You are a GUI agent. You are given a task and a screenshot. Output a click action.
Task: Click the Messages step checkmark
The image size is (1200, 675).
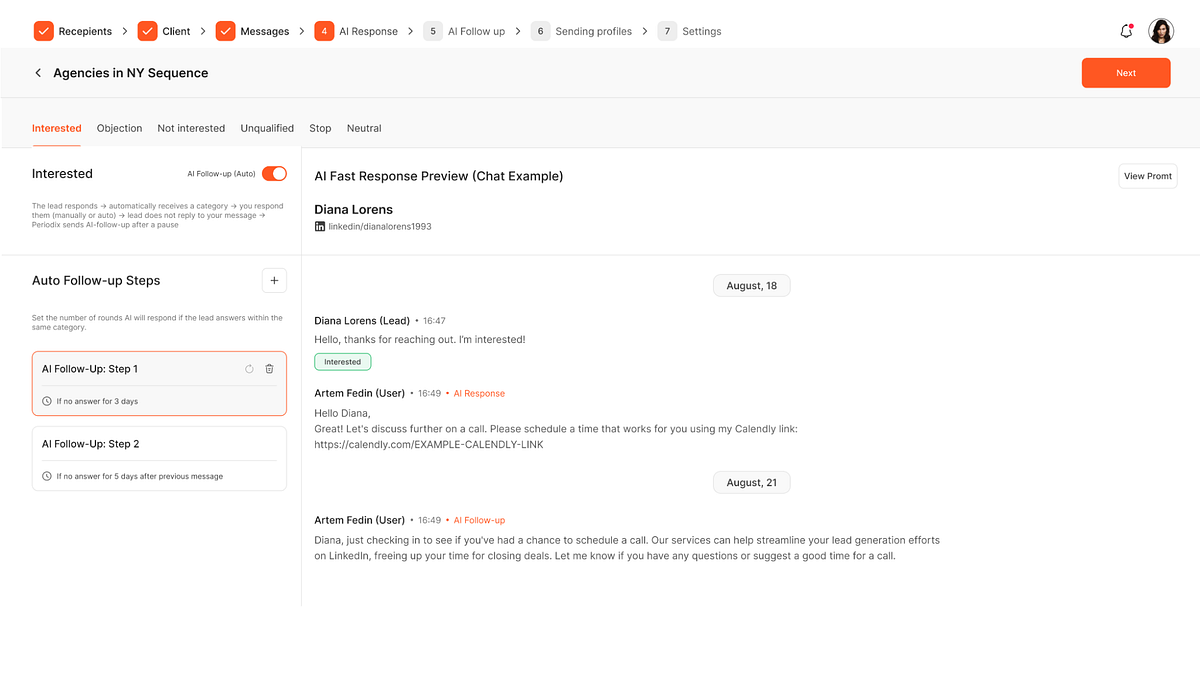pos(226,31)
